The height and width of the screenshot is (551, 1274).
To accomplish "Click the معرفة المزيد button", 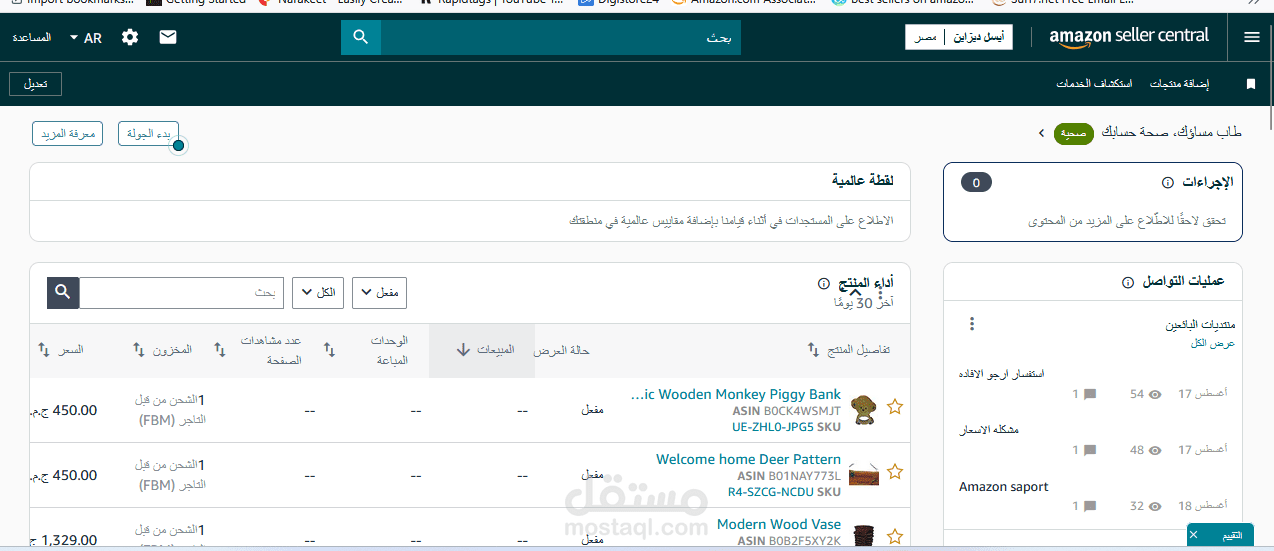I will [x=68, y=133].
